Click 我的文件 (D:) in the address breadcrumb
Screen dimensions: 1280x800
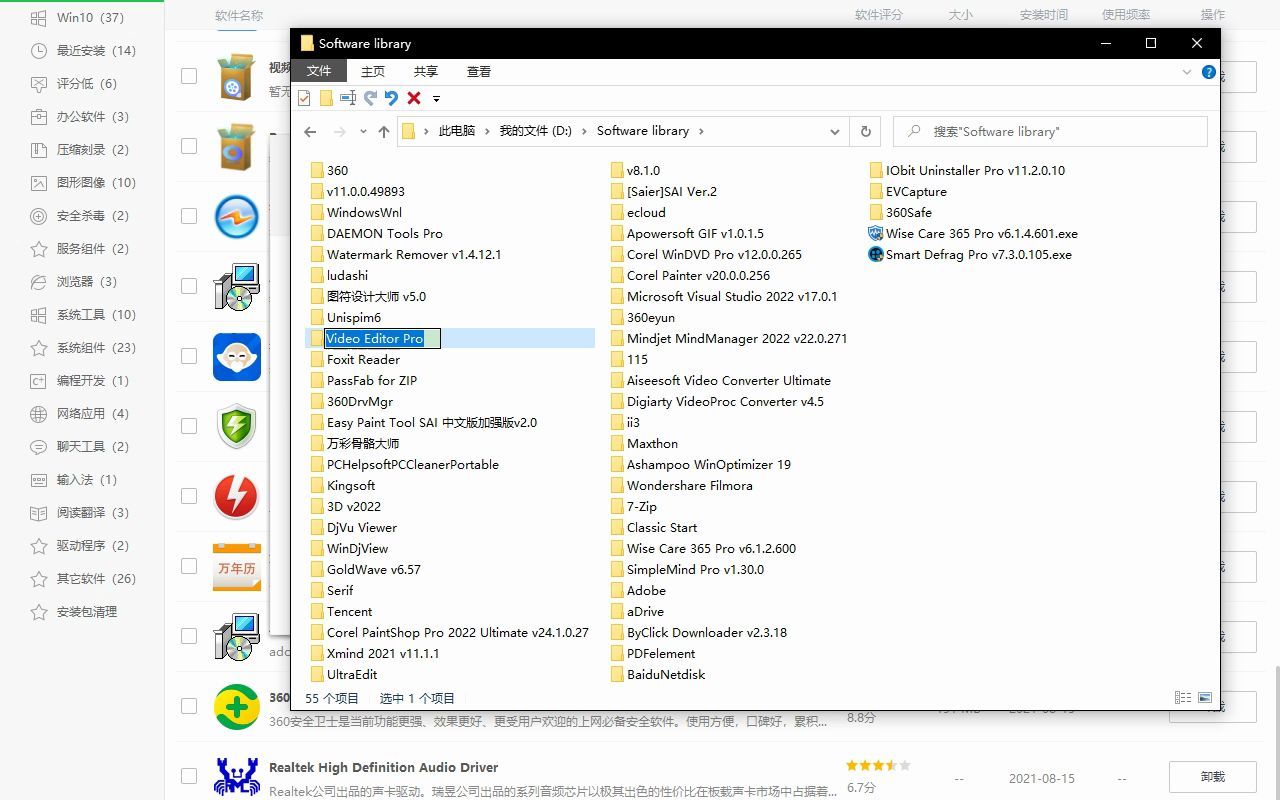536,131
